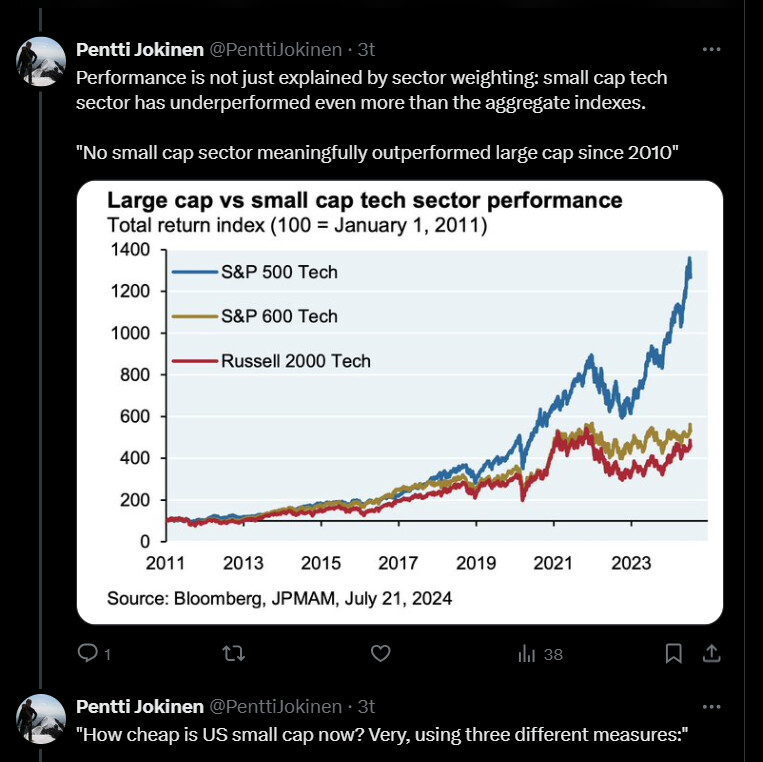Click @PenttiJokinen handle on second tweet
Image resolution: width=763 pixels, height=762 pixels.
pos(275,707)
